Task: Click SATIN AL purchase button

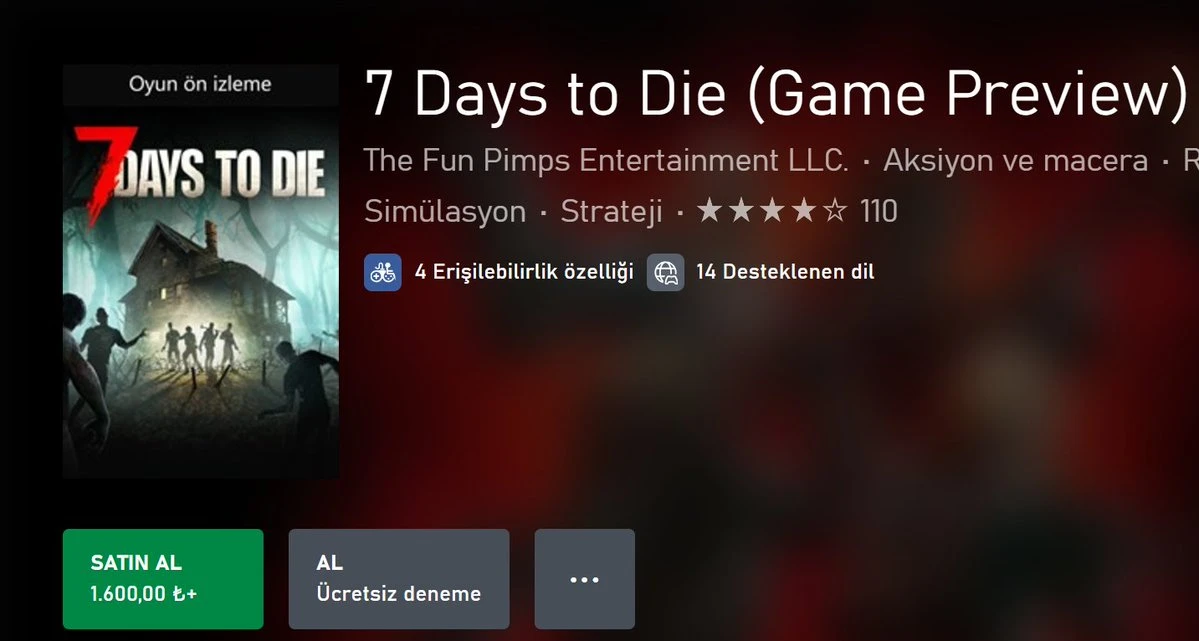Action: pos(163,579)
